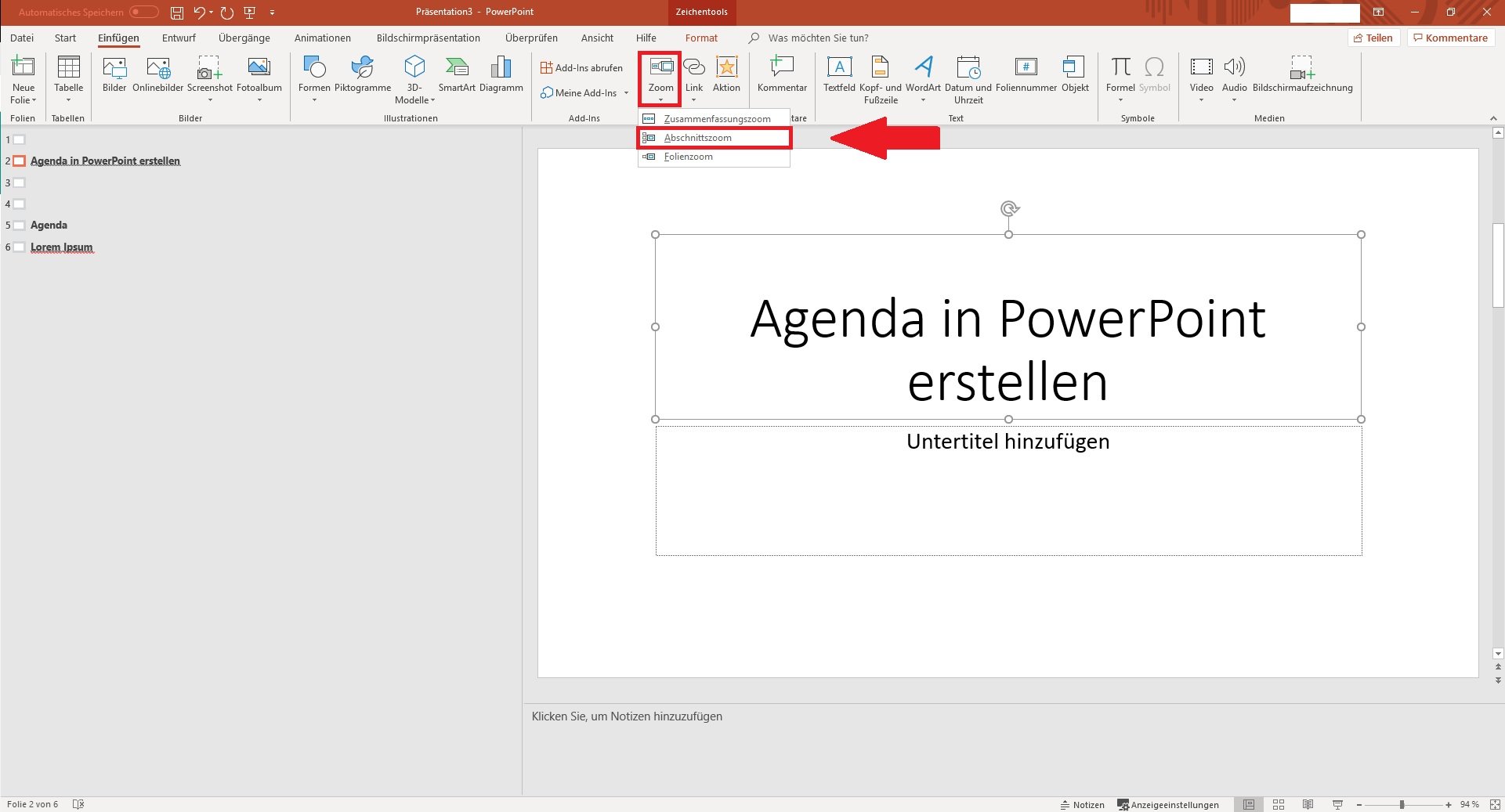1505x812 pixels.
Task: Click the Teilen share button
Action: [1373, 38]
